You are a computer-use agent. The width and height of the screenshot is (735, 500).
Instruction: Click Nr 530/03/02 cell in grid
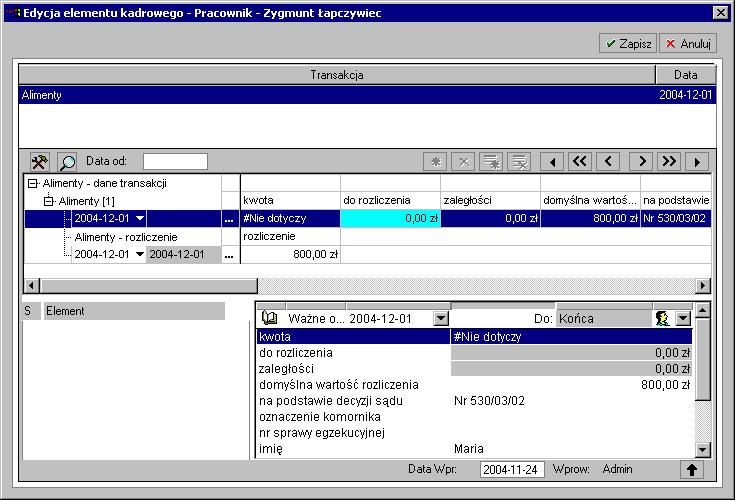675,218
